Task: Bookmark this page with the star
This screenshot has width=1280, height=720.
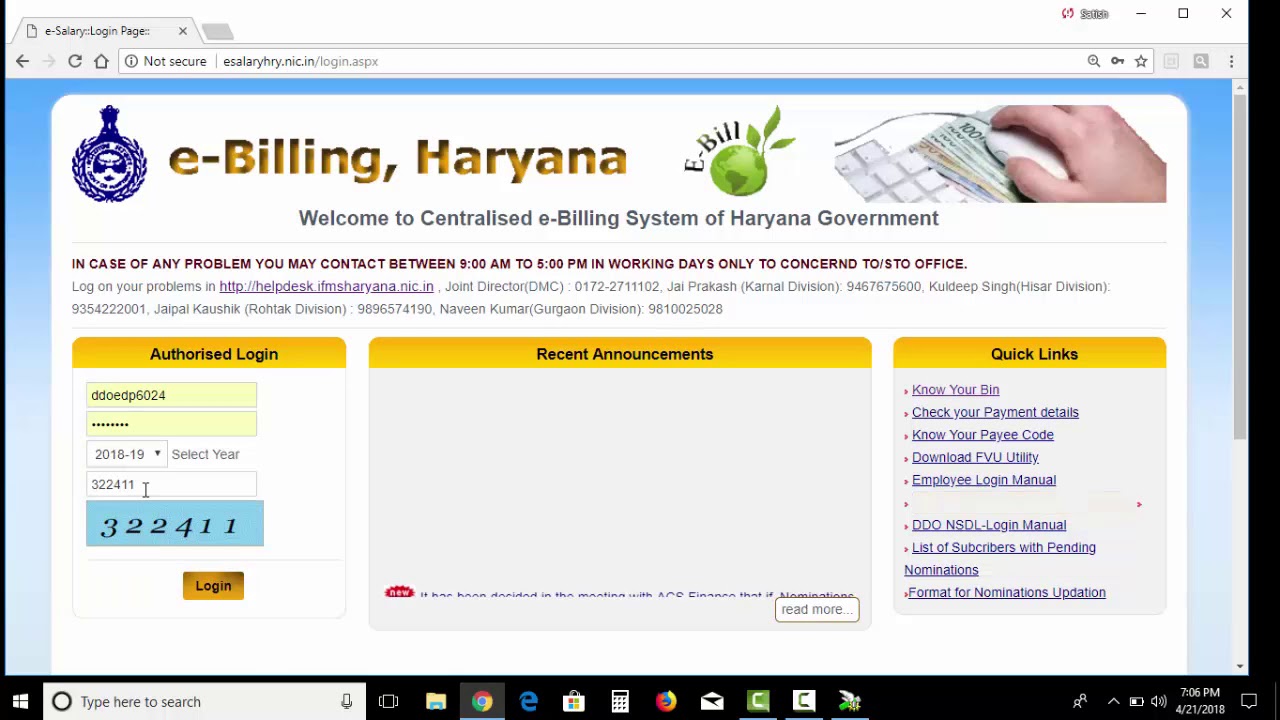Action: pos(1141,61)
